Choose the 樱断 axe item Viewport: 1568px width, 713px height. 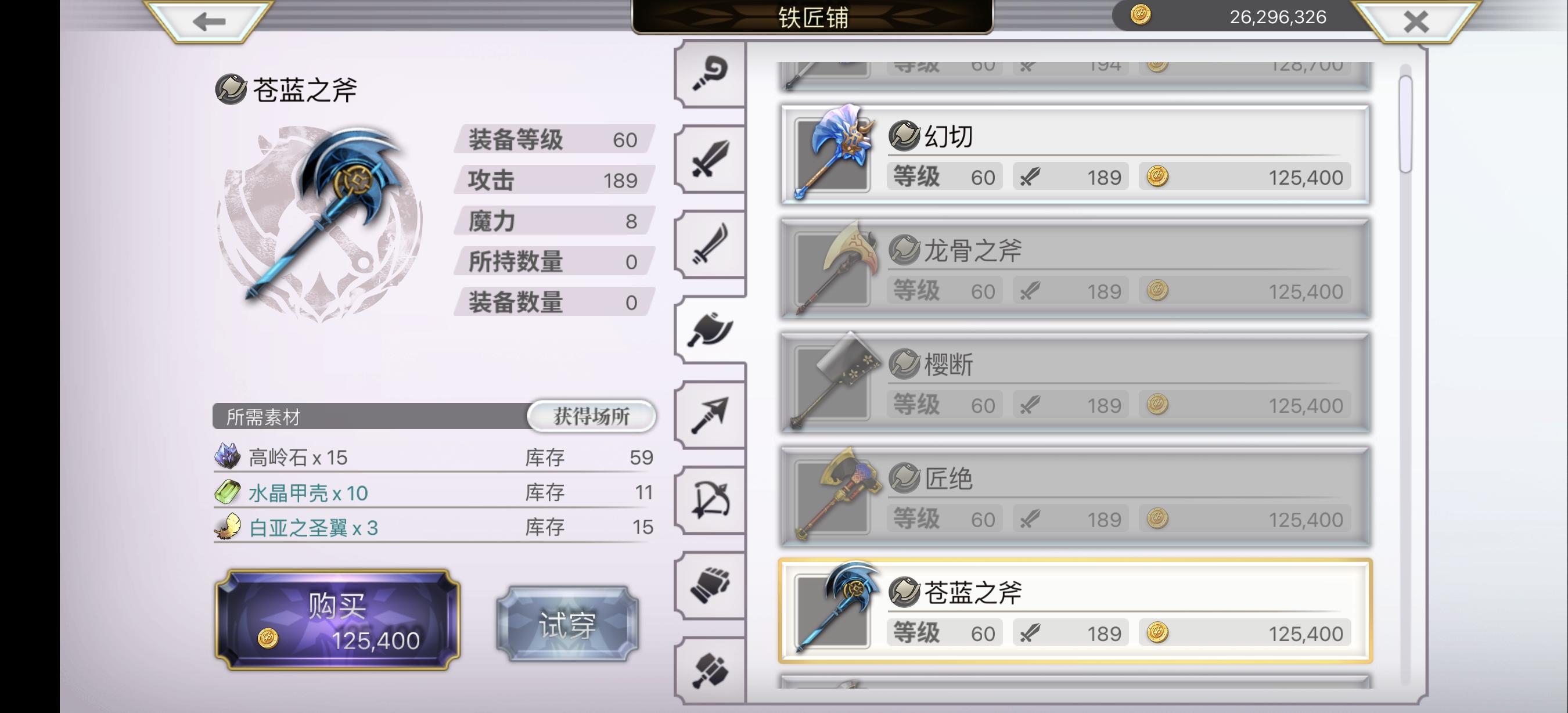point(1075,383)
